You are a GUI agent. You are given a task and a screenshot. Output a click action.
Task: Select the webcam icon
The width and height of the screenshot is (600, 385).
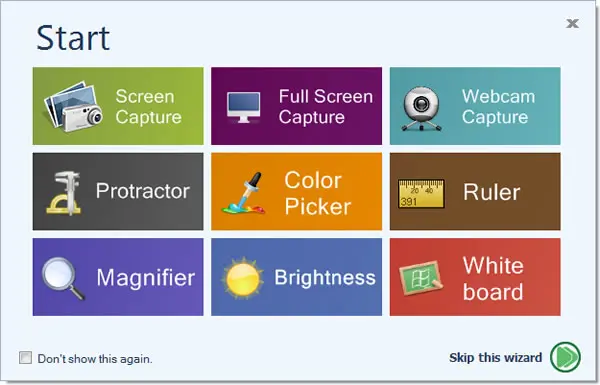coord(421,109)
